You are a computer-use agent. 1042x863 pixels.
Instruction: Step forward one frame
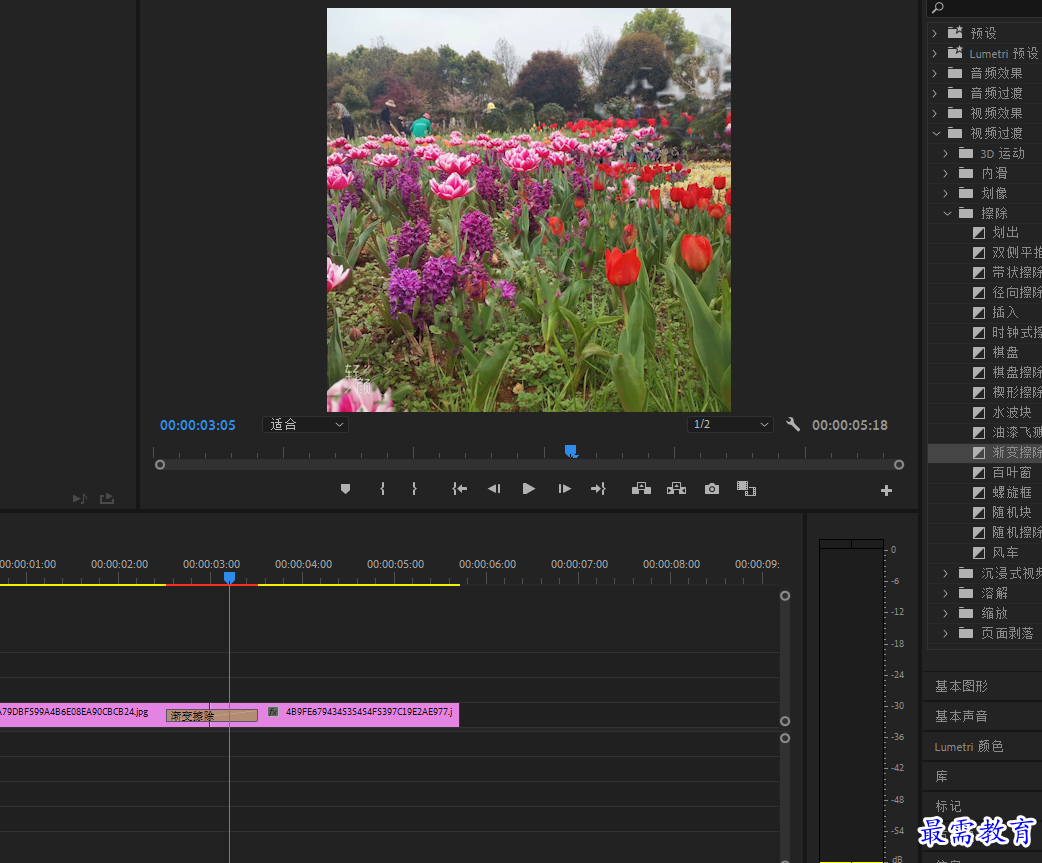564,489
